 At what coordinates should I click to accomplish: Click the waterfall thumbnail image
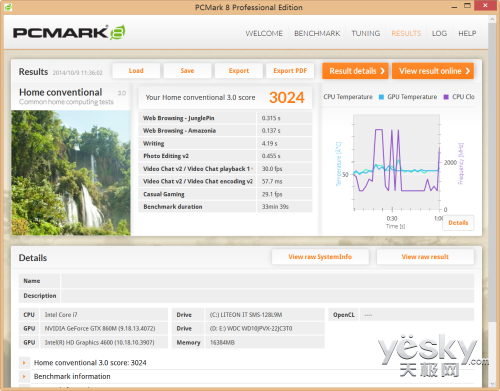[x=71, y=173]
